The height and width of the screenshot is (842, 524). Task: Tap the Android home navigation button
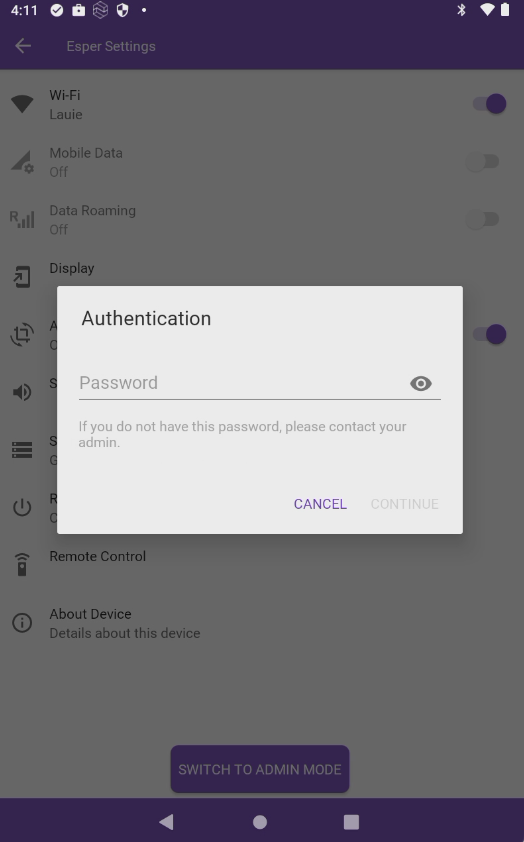[260, 822]
